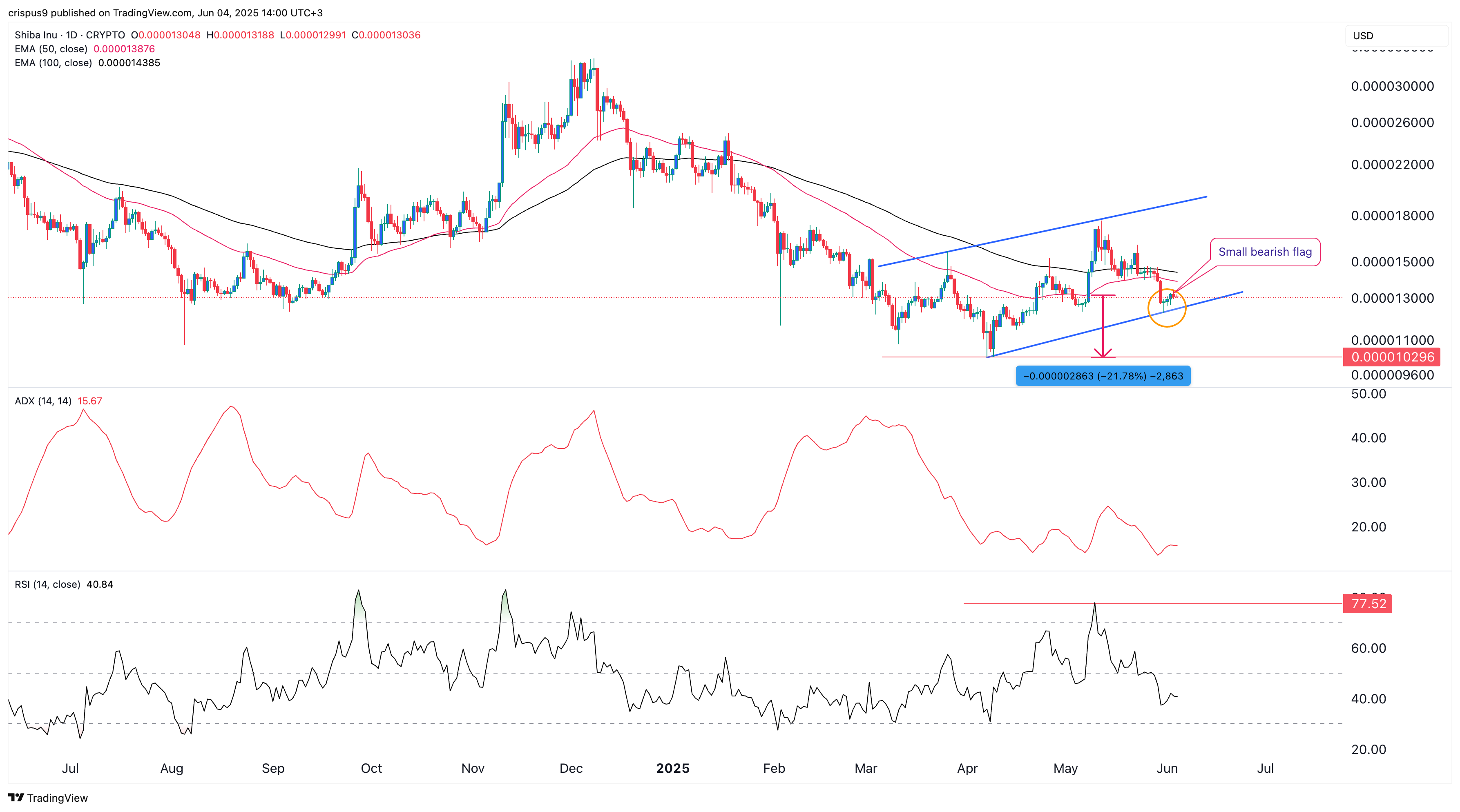Viewport: 1460px width, 812px height.
Task: Click the lower blue channel trendline
Action: [x=1115, y=325]
